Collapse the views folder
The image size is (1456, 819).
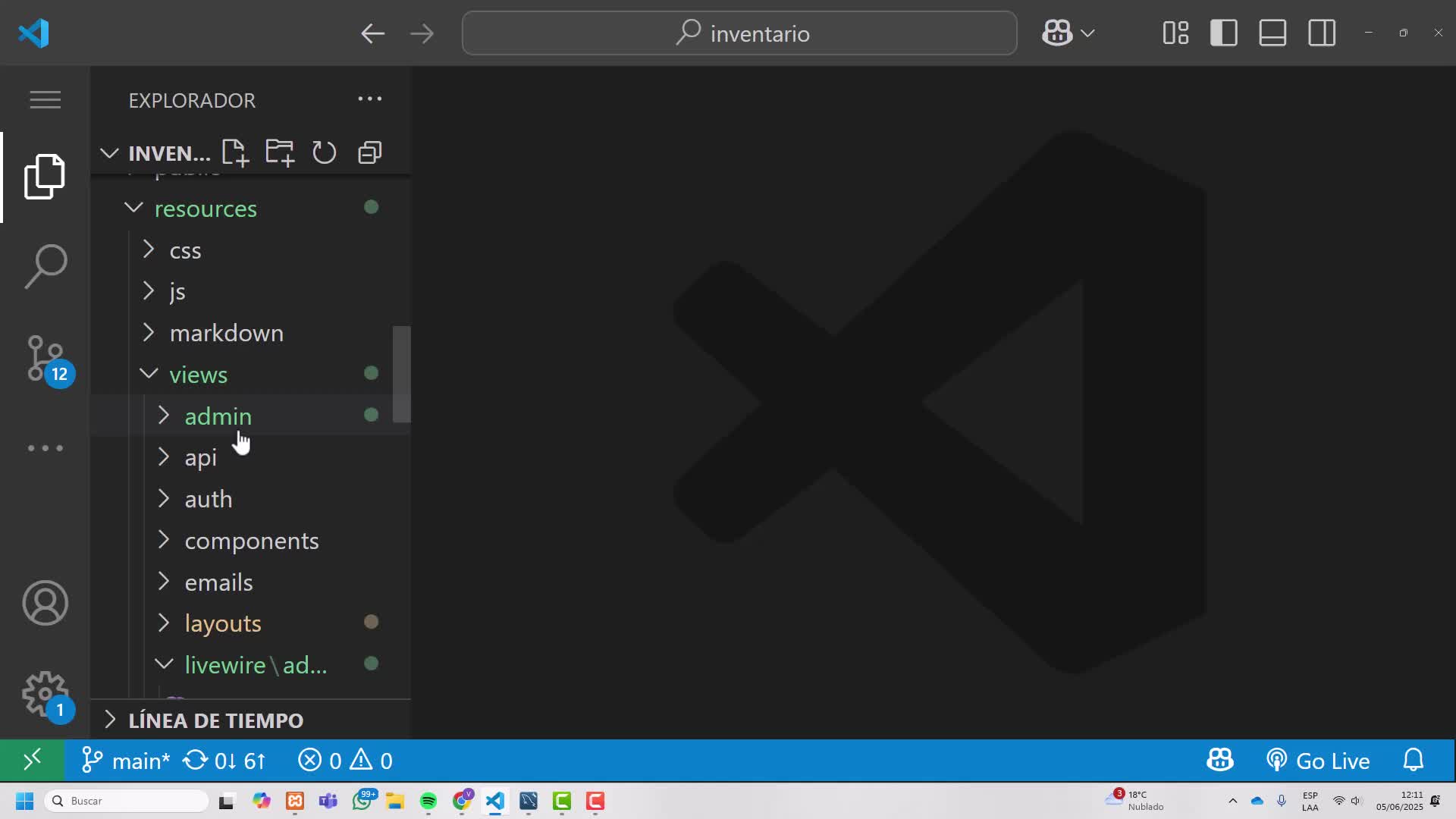[x=251, y=374]
